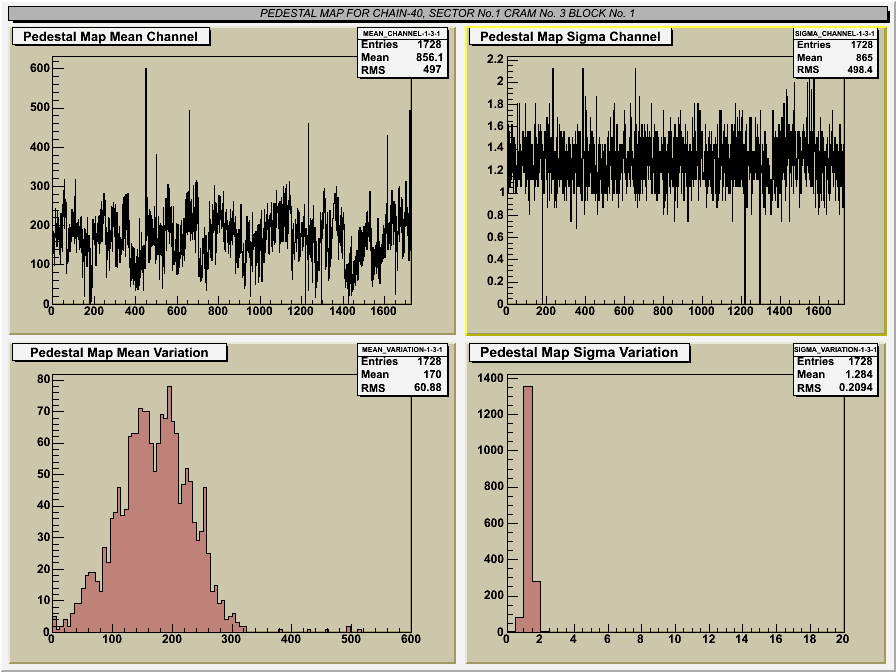This screenshot has height=672, width=896.
Task: Click y-axis label 1.2 in Sigma Channel plot
Action: point(495,170)
